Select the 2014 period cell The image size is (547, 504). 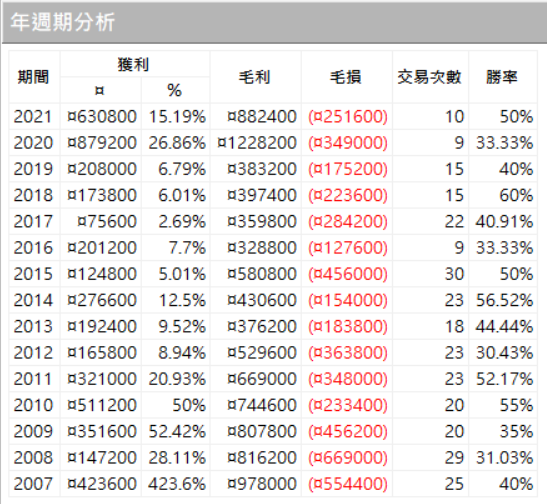click(33, 300)
